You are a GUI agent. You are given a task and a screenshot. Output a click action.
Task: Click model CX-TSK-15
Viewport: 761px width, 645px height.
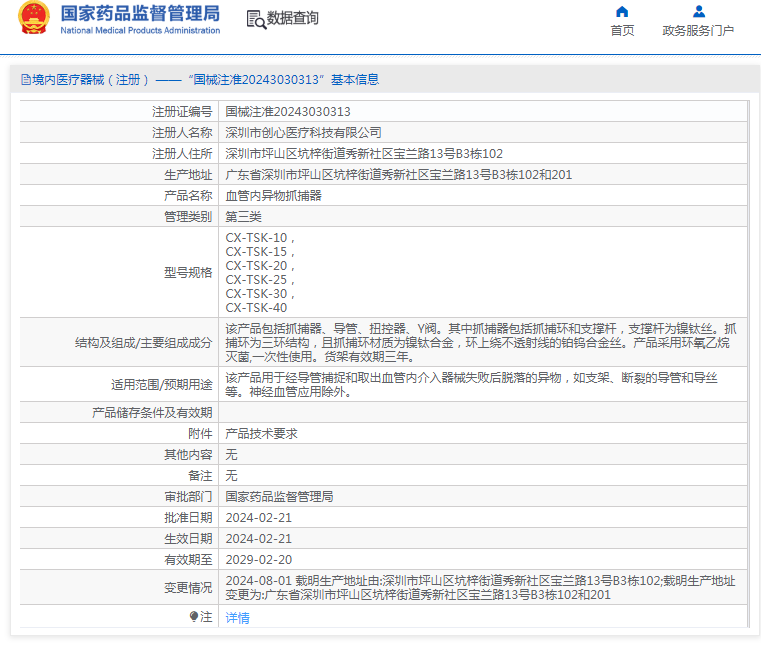pyautogui.click(x=256, y=252)
